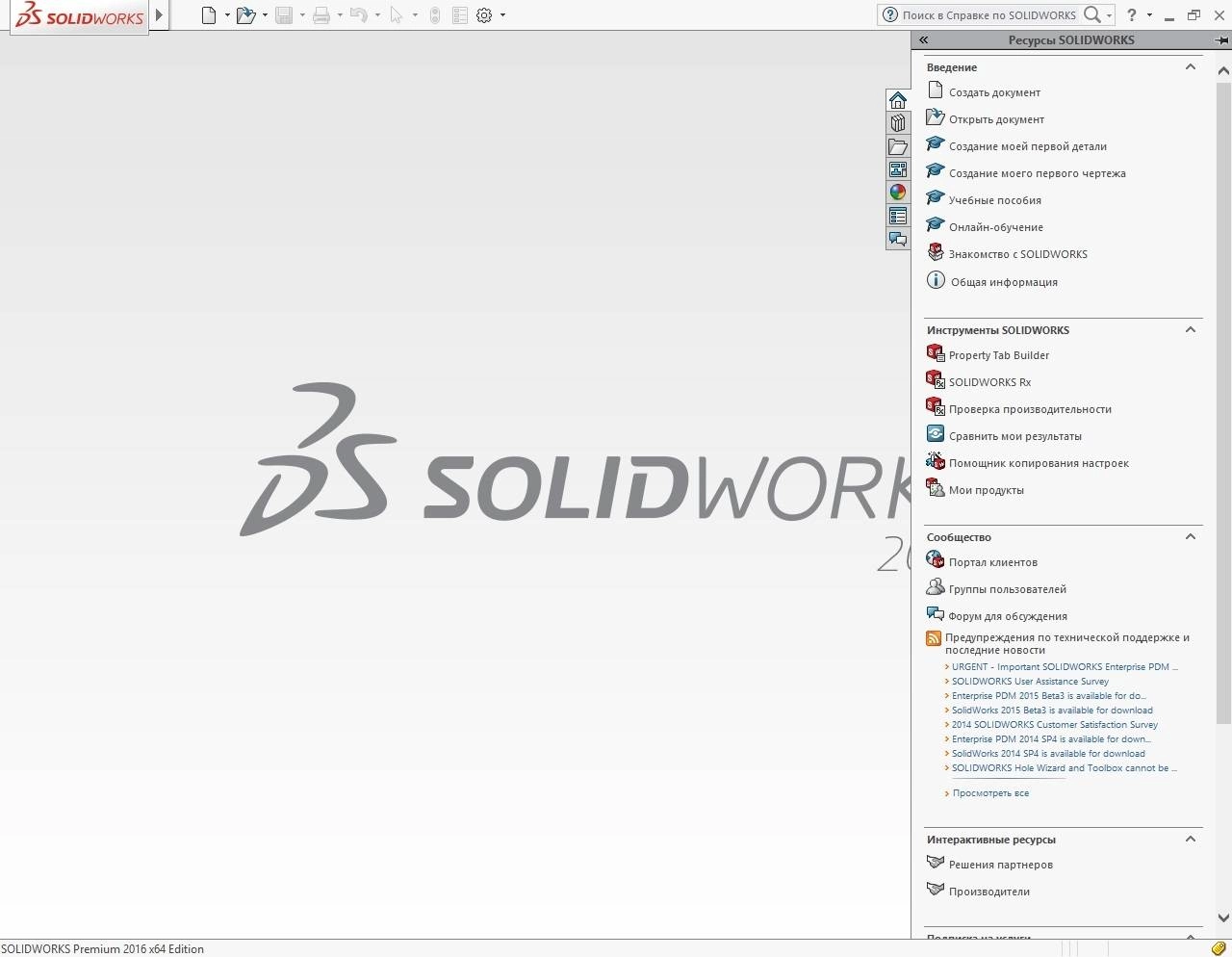Screen dimensions: 1232x957
Task: Open Учебные пособия
Action: 995,200
